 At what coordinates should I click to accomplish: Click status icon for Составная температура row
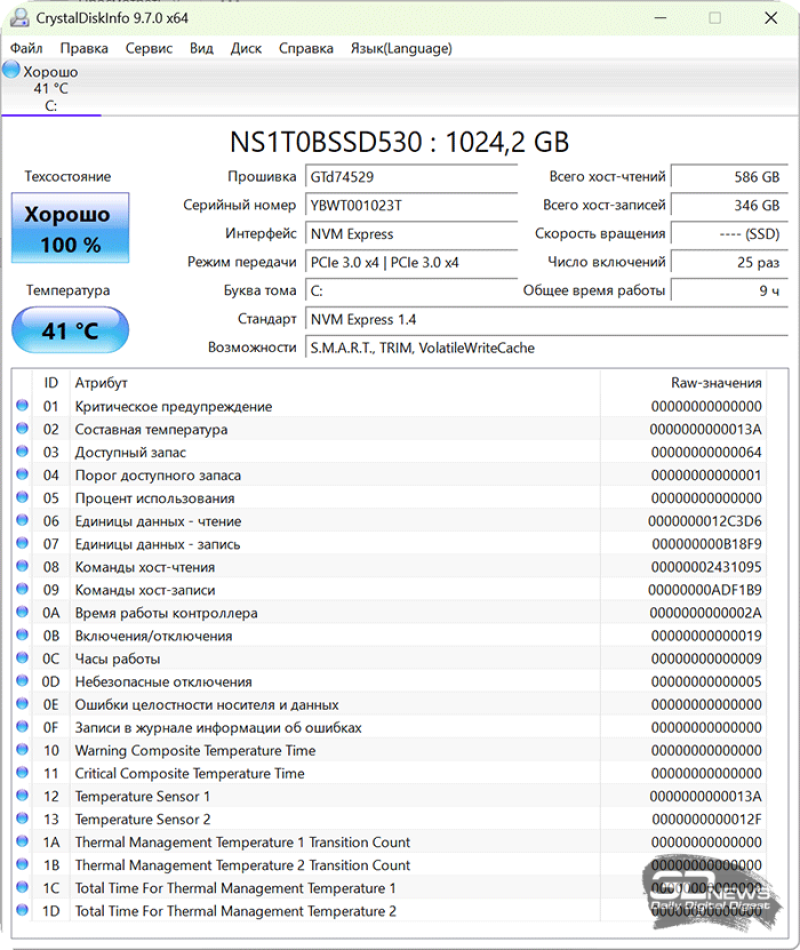point(22,429)
